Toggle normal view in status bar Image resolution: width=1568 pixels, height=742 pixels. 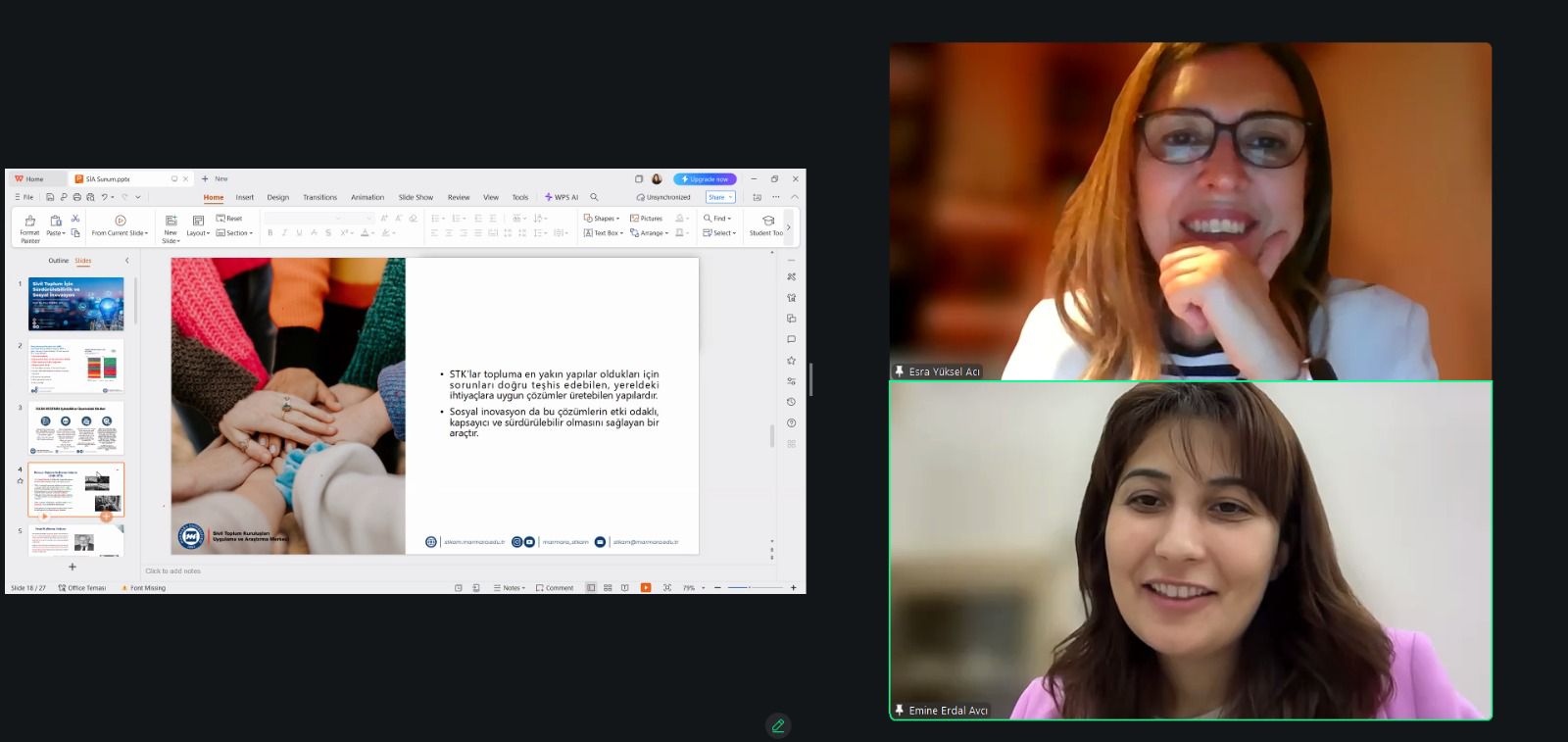pyautogui.click(x=591, y=588)
